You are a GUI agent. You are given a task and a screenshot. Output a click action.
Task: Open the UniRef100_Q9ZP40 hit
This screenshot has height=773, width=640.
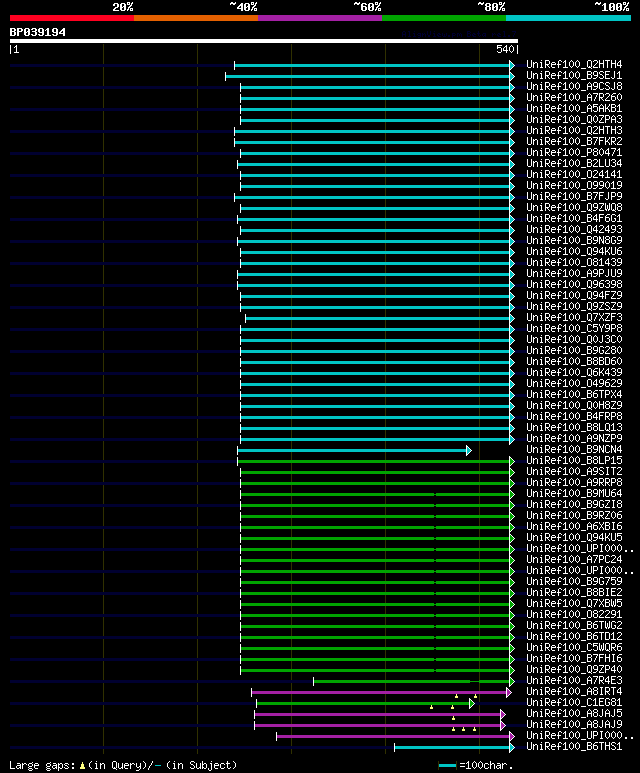pos(574,669)
